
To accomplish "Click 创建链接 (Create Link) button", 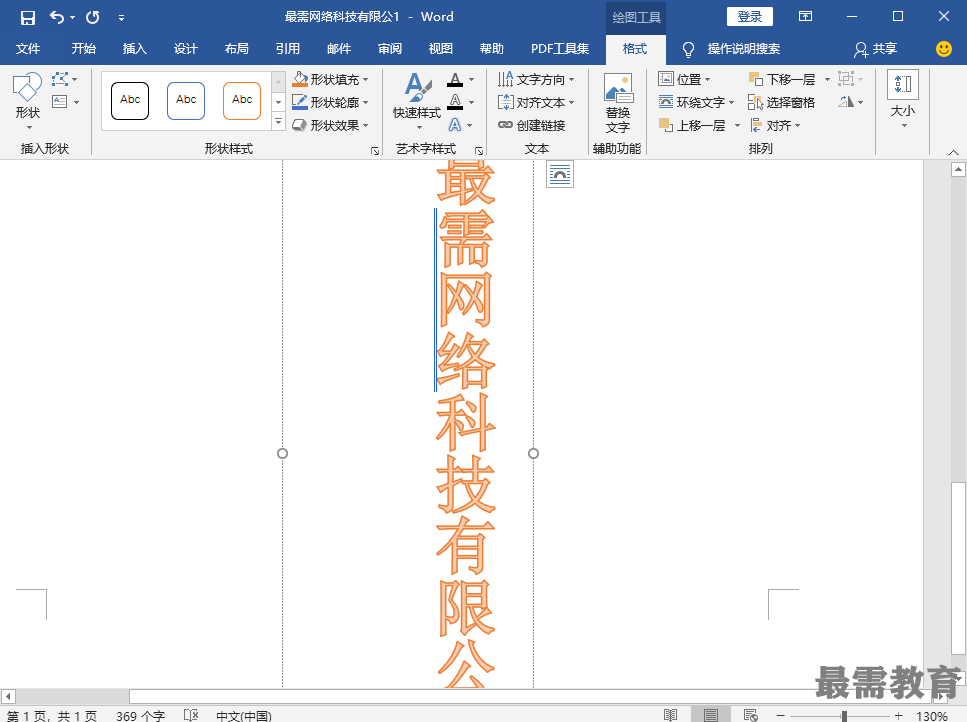I will click(531, 125).
